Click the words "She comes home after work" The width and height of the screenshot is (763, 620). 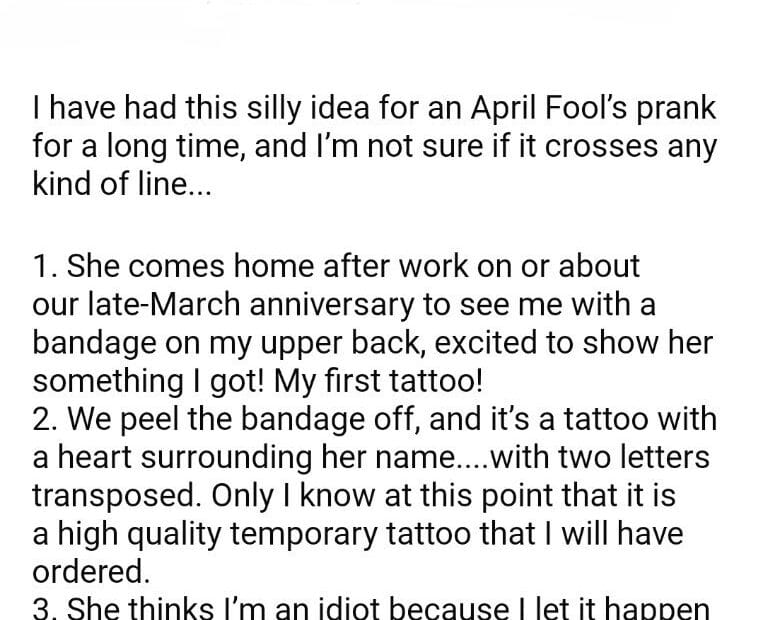point(242,268)
